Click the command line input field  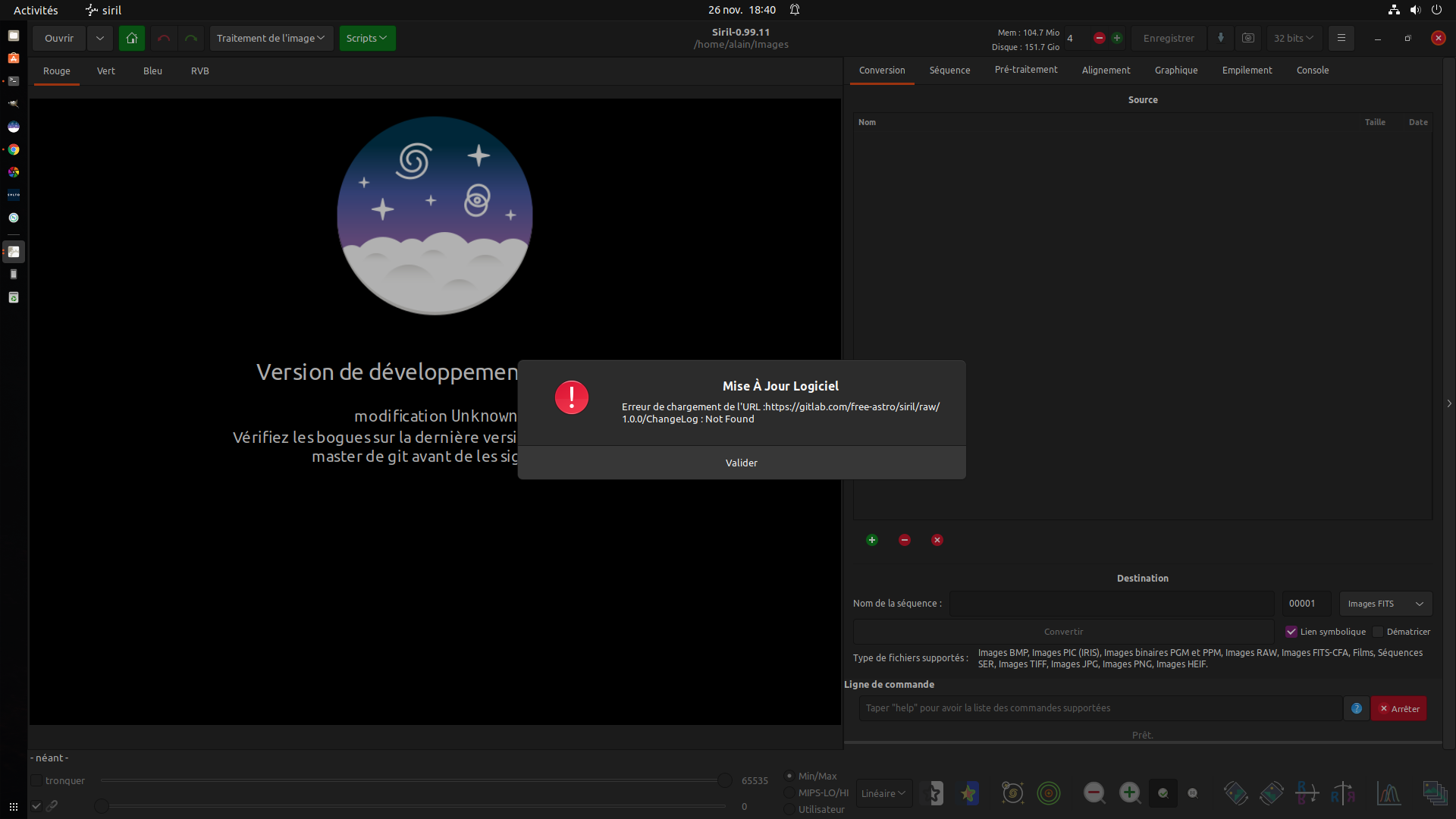[x=1100, y=708]
